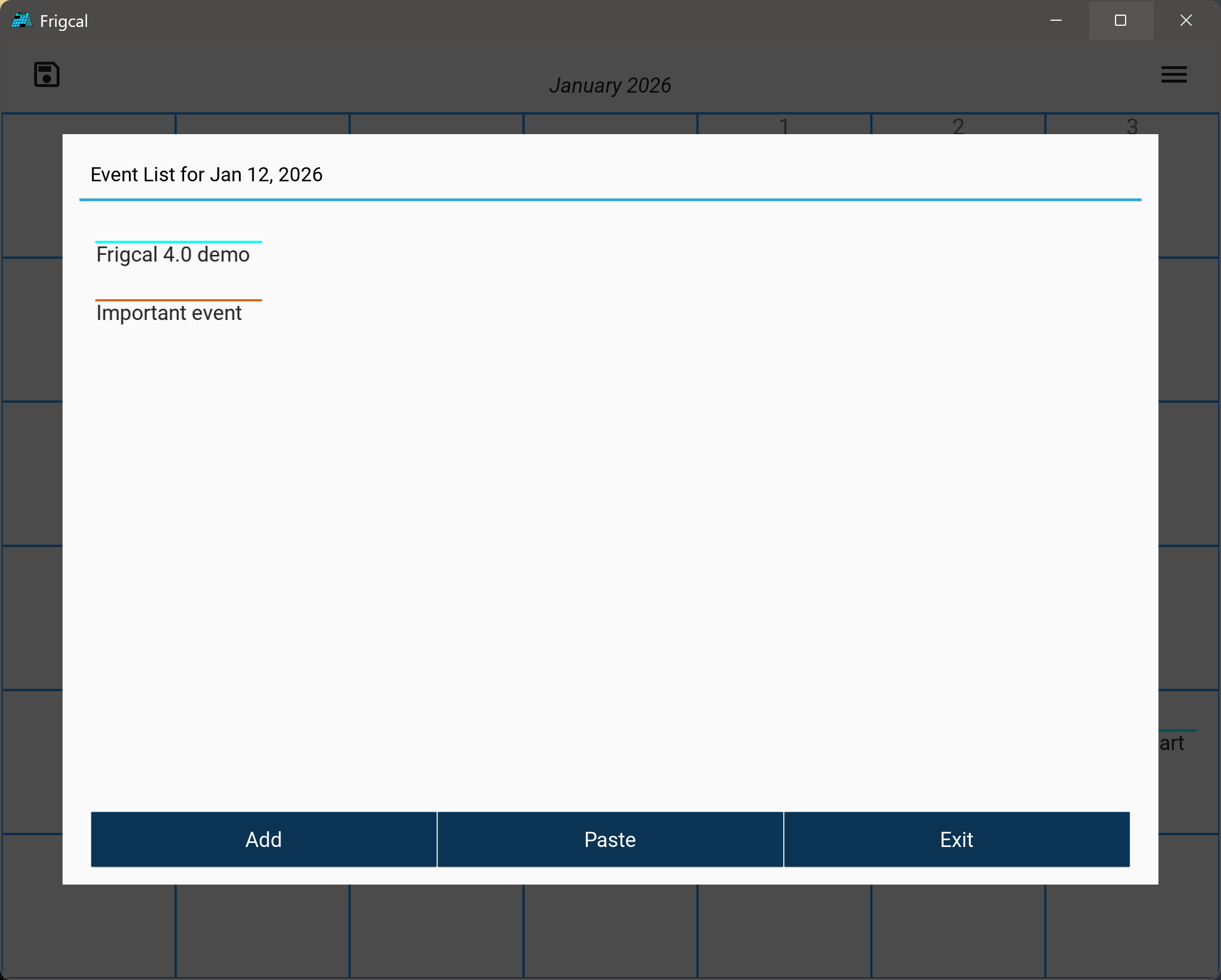Screen dimensions: 1221x980
Task: Maximize the Frigcal window
Action: [x=1121, y=20]
